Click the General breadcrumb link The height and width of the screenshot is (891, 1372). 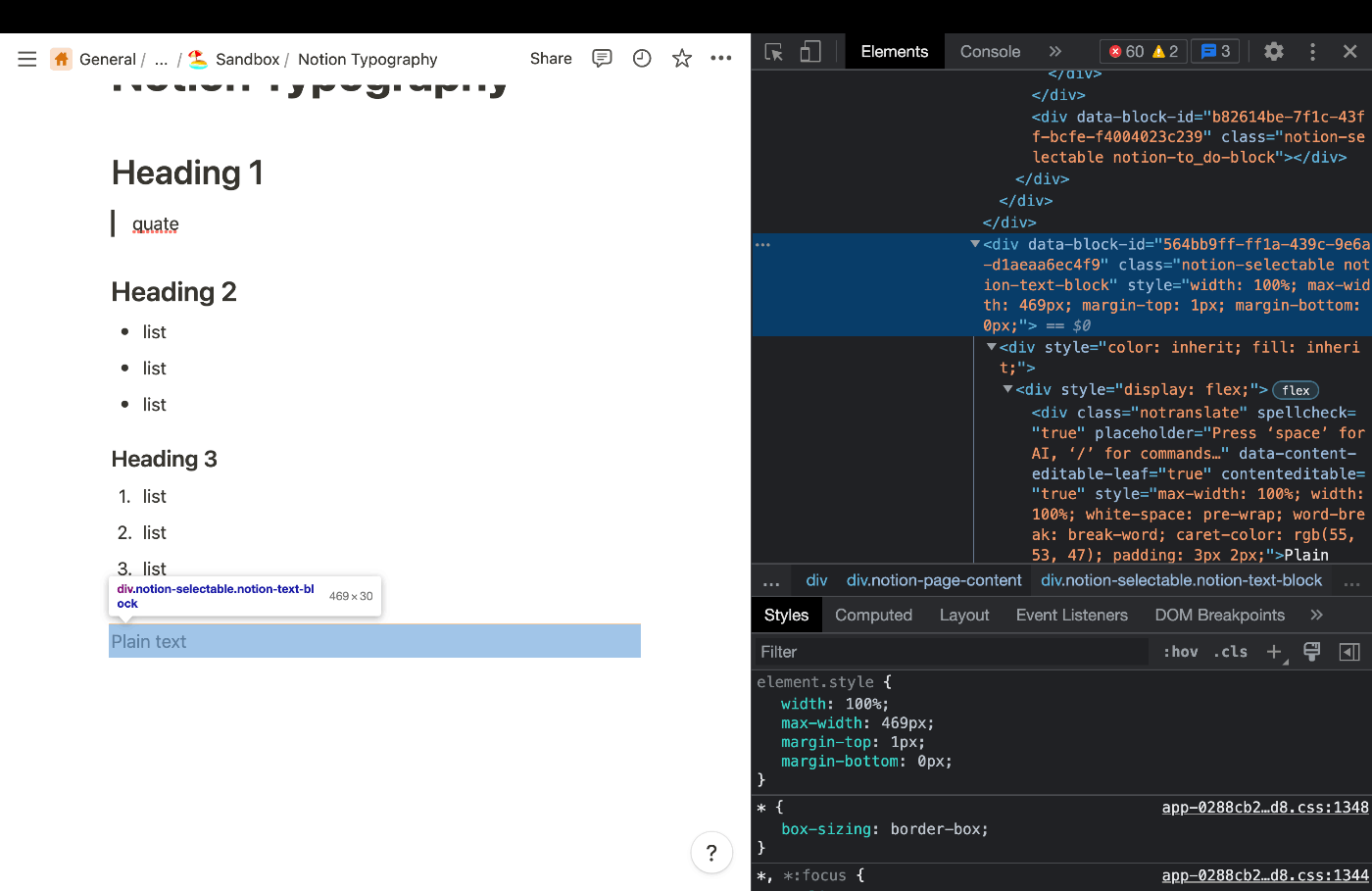point(107,59)
